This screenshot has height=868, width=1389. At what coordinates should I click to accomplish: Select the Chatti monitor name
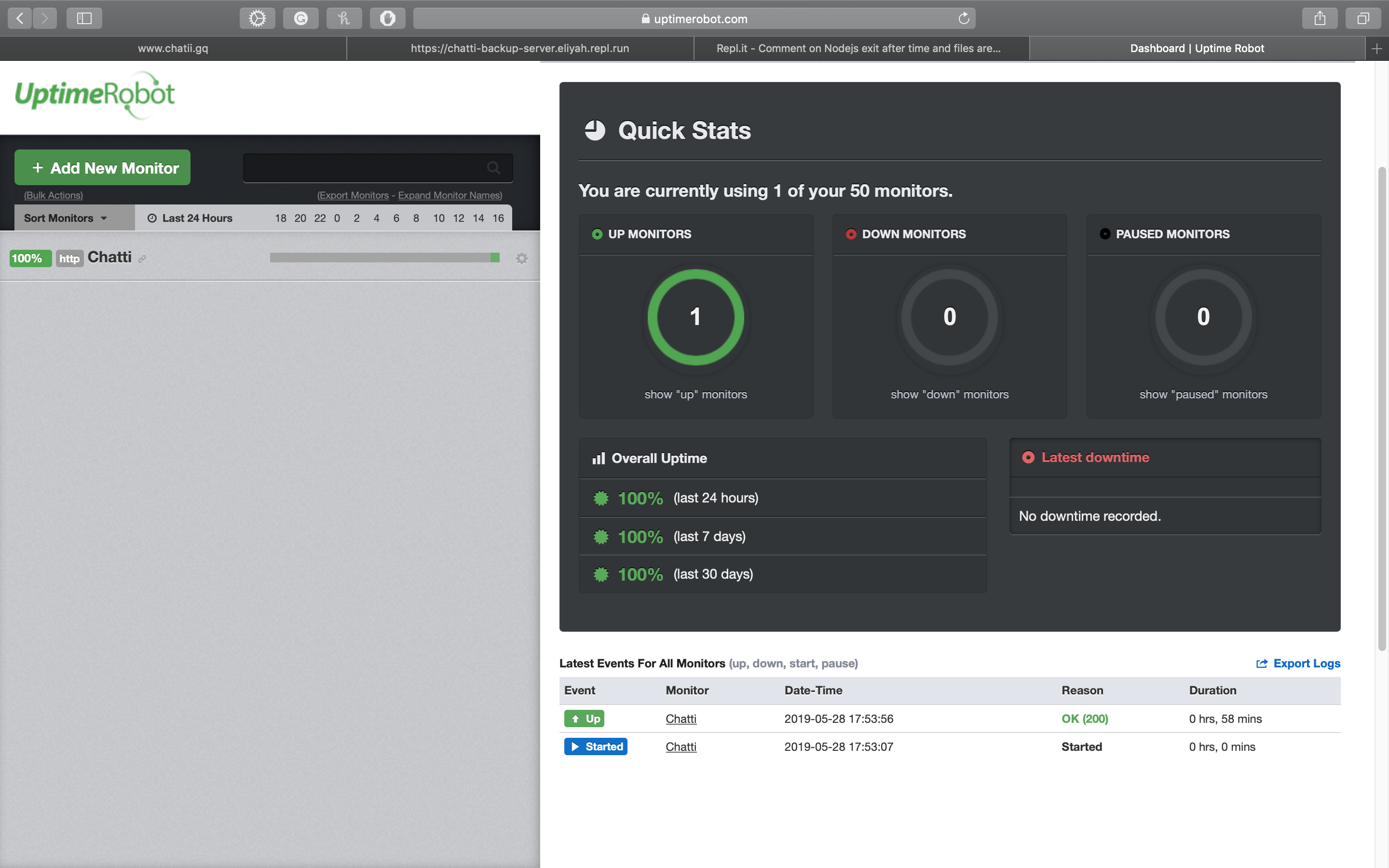click(x=109, y=257)
